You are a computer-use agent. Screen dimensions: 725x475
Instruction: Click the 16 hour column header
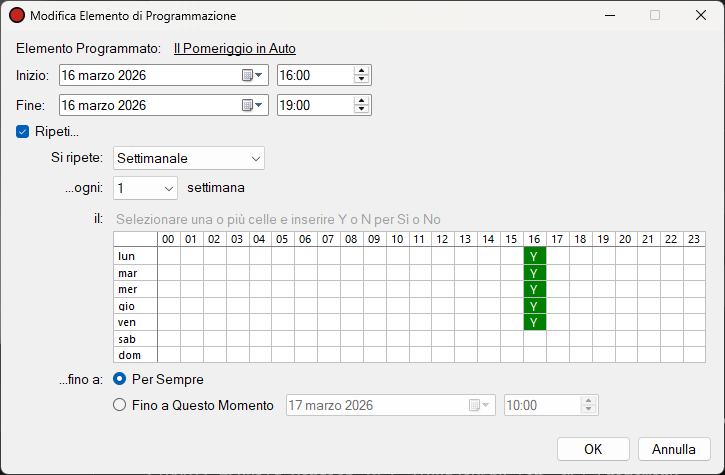(x=535, y=239)
